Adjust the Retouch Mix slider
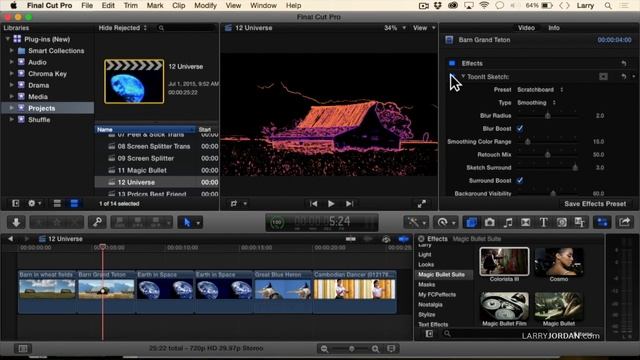The width and height of the screenshot is (640, 360). click(x=548, y=155)
